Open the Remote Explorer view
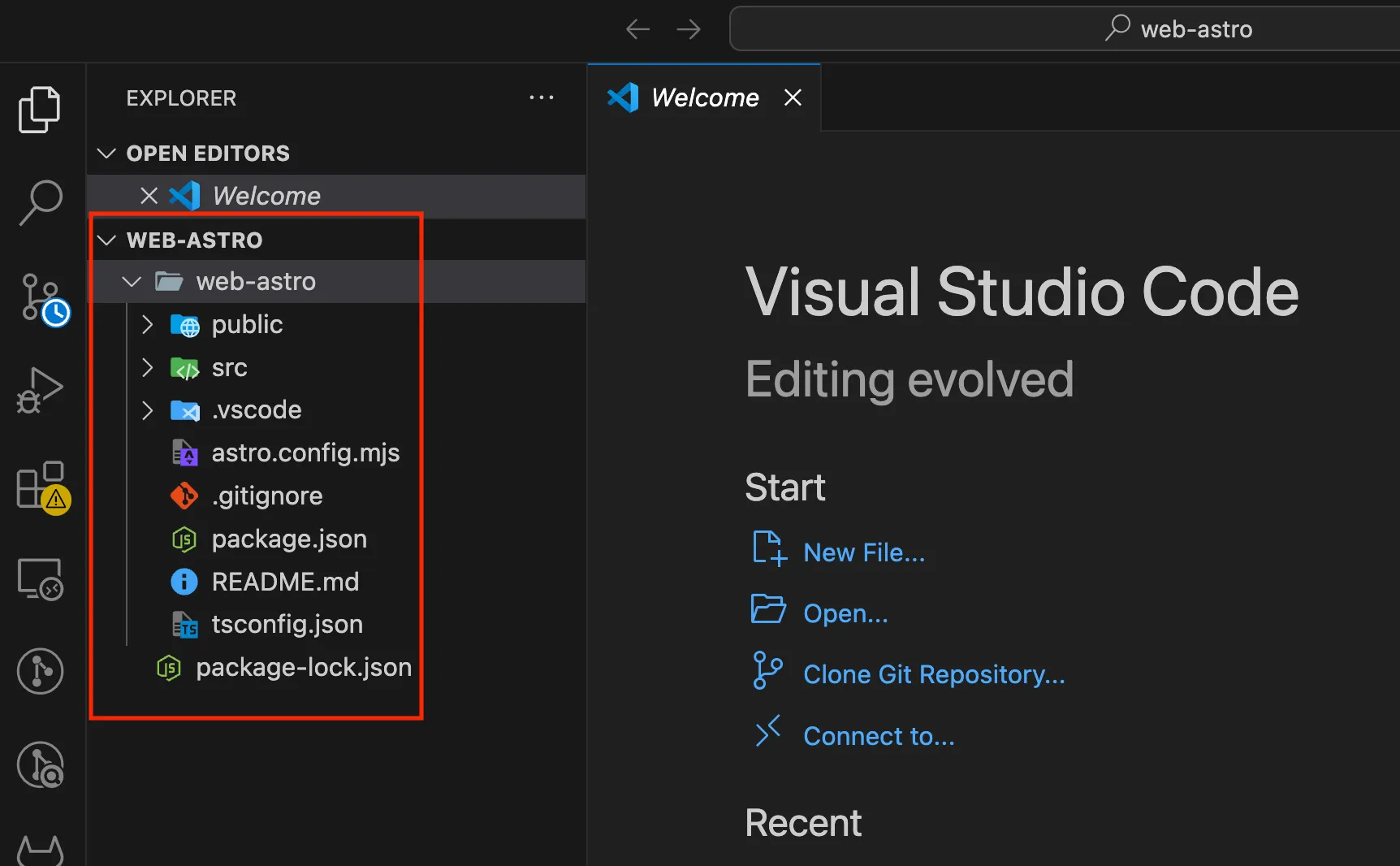Image resolution: width=1400 pixels, height=866 pixels. [40, 578]
